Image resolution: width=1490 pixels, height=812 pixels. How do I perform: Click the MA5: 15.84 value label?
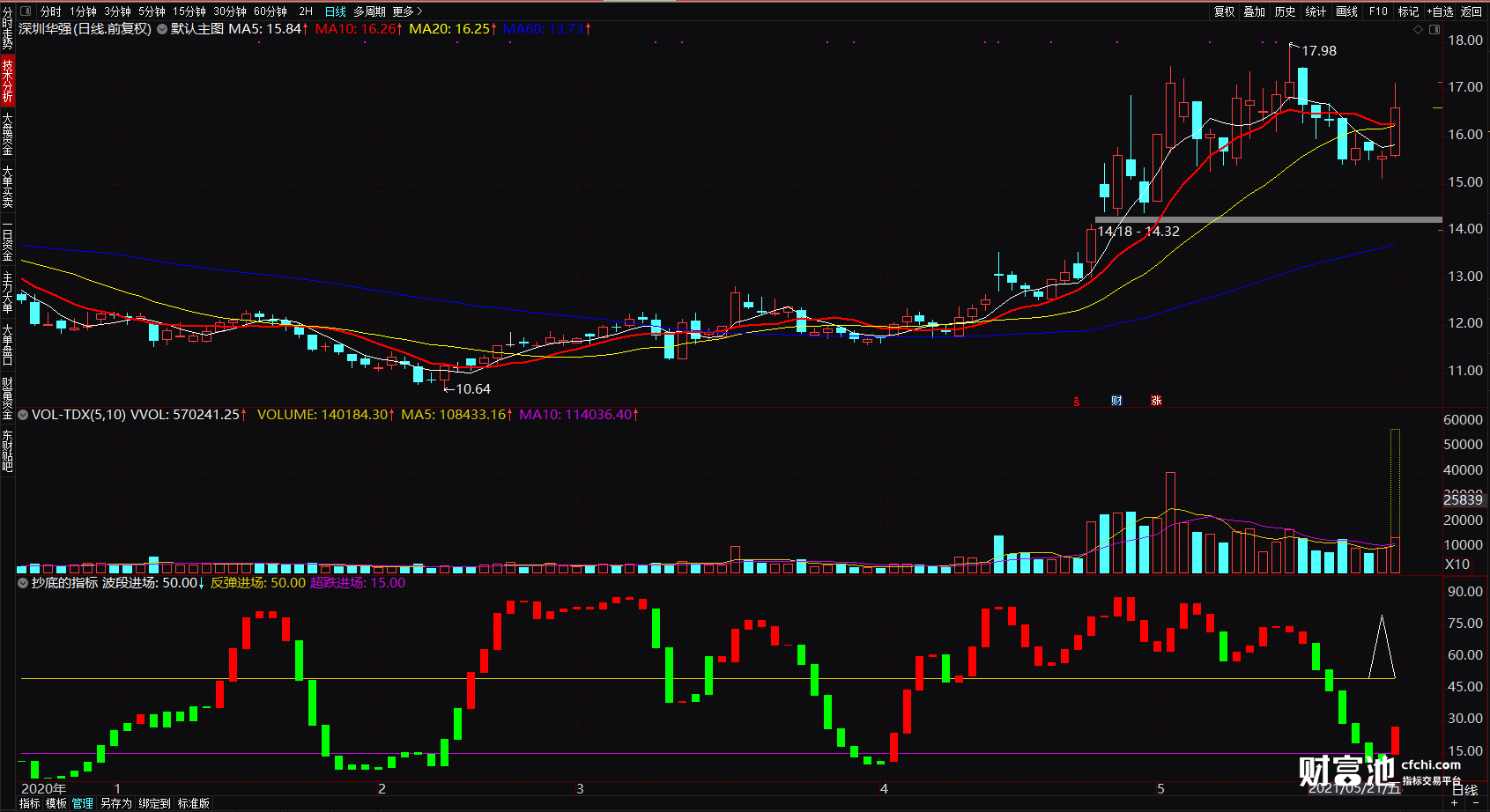pyautogui.click(x=268, y=29)
